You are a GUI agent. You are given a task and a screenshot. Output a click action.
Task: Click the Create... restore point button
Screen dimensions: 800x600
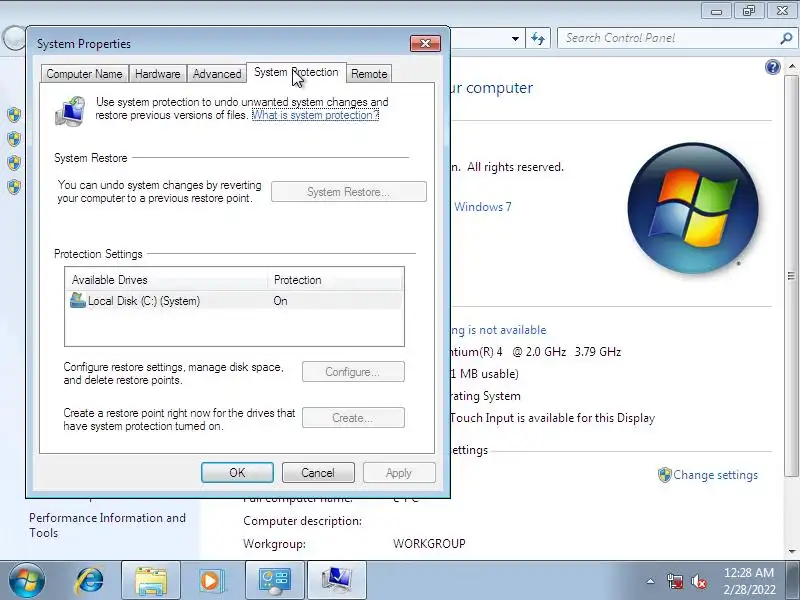click(353, 418)
